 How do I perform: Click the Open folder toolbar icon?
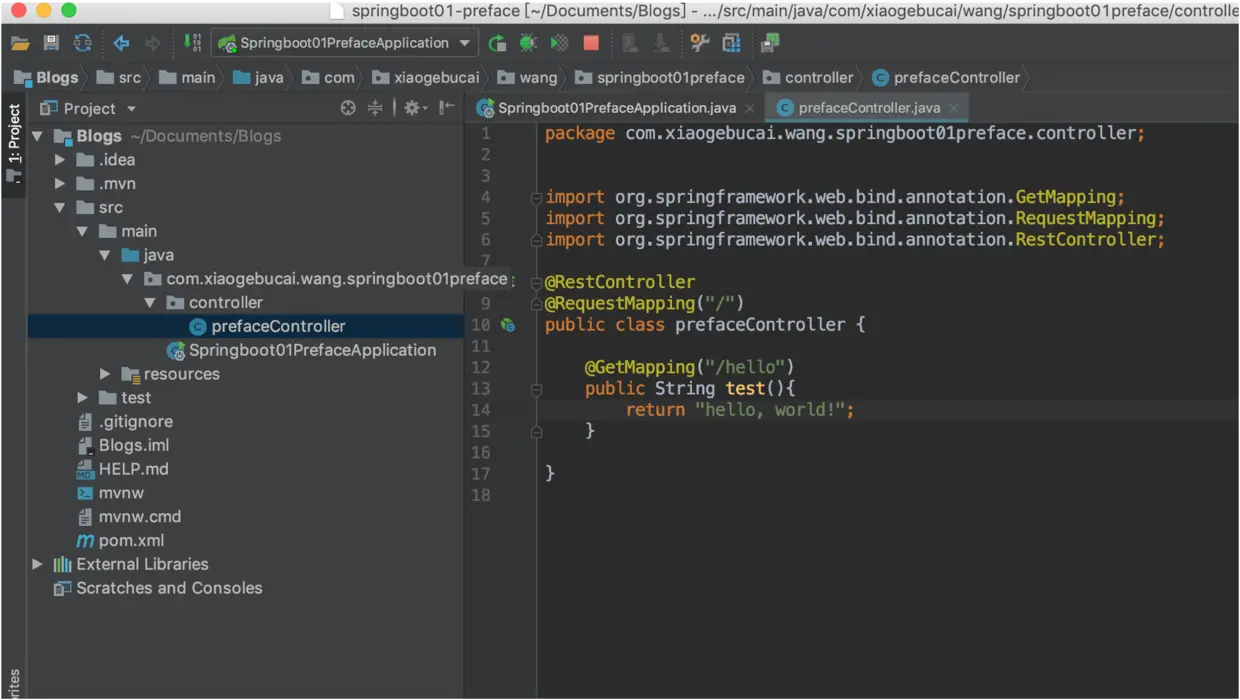(20, 44)
